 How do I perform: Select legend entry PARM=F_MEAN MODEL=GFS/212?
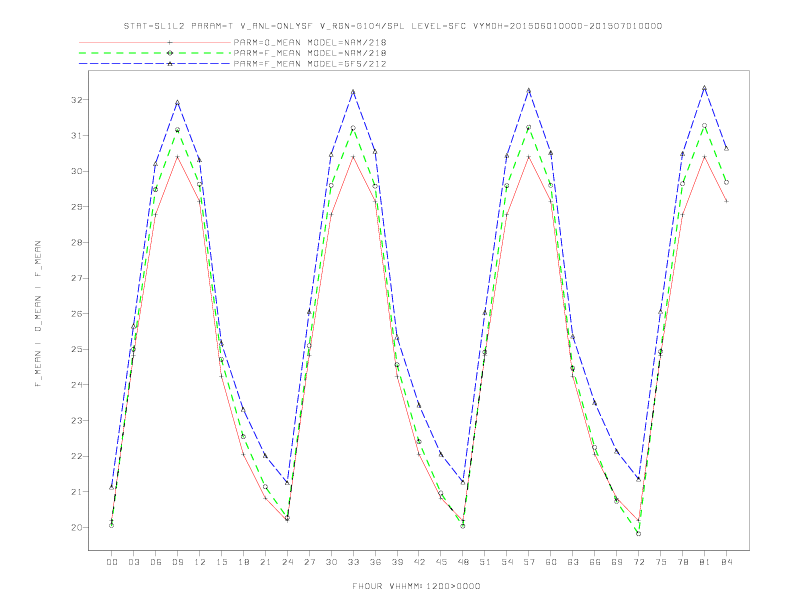(x=310, y=64)
